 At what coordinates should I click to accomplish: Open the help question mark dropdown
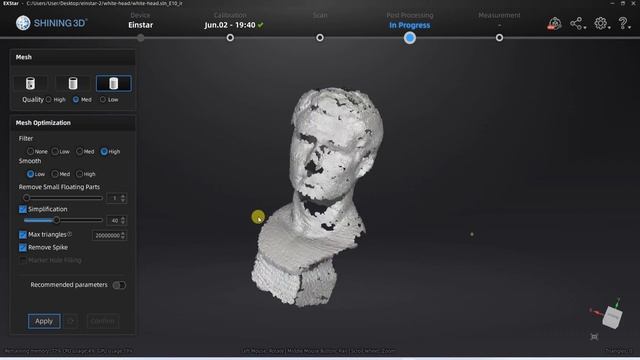pyautogui.click(x=624, y=23)
